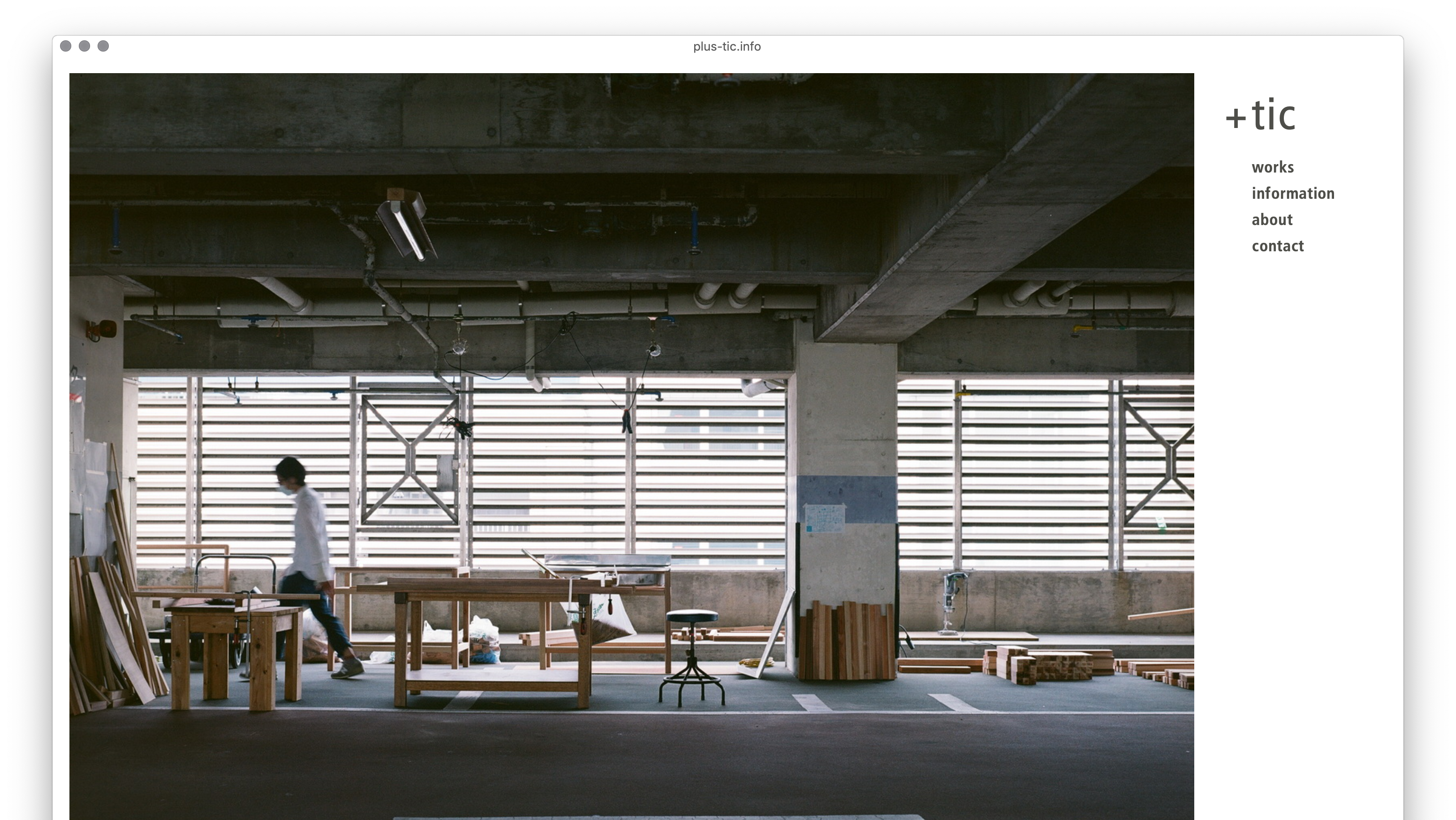Open the works page
This screenshot has height=820, width=1456.
(1272, 167)
